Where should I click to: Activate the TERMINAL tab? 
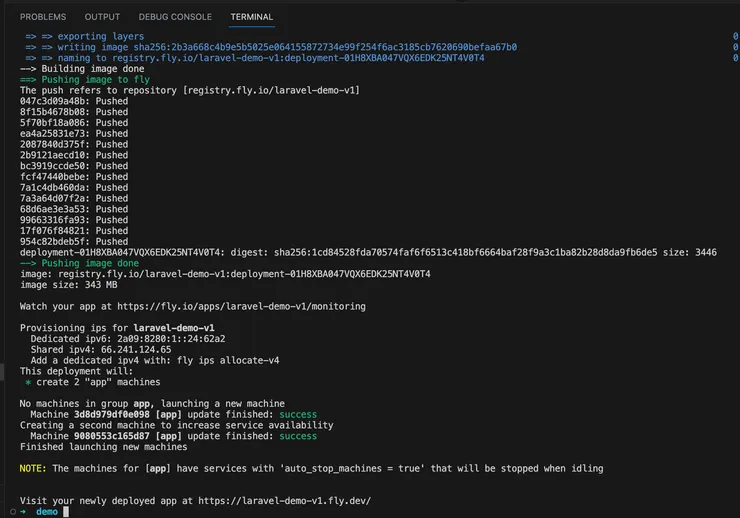252,17
